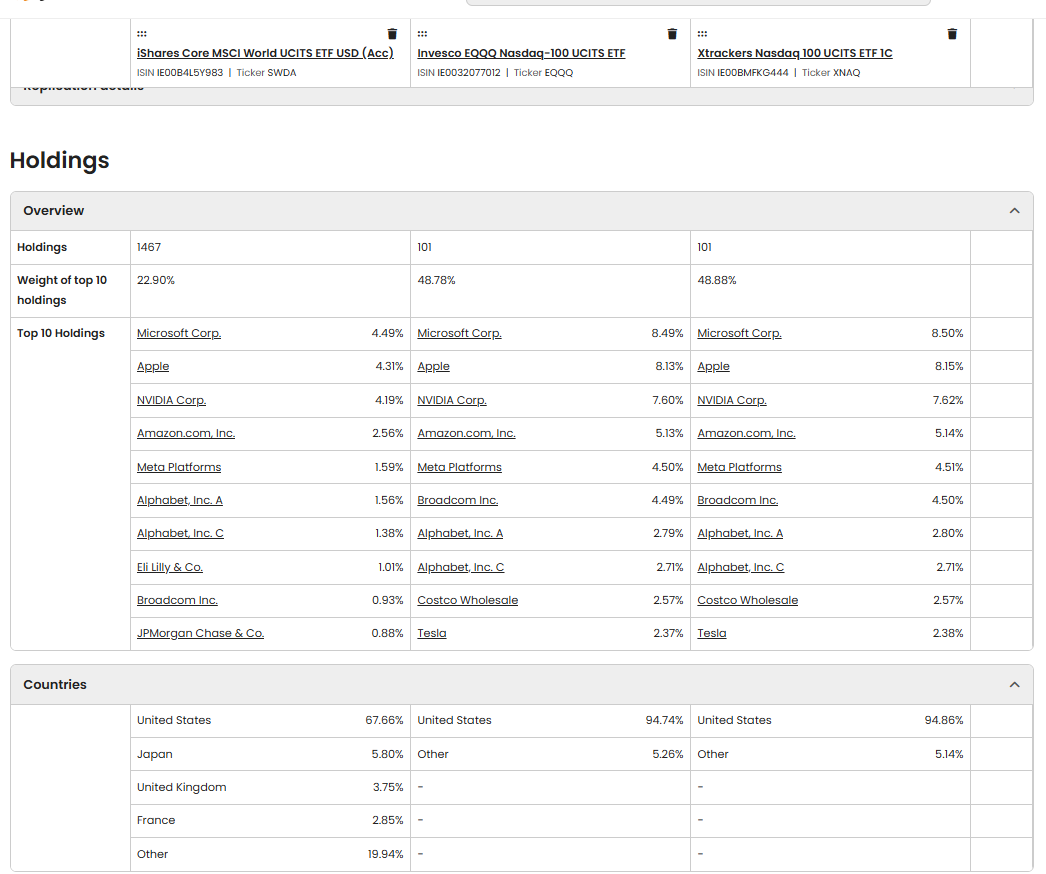Viewport: 1046px width, 874px height.
Task: Open Meta Platforms with 4.51% weight
Action: pos(739,467)
